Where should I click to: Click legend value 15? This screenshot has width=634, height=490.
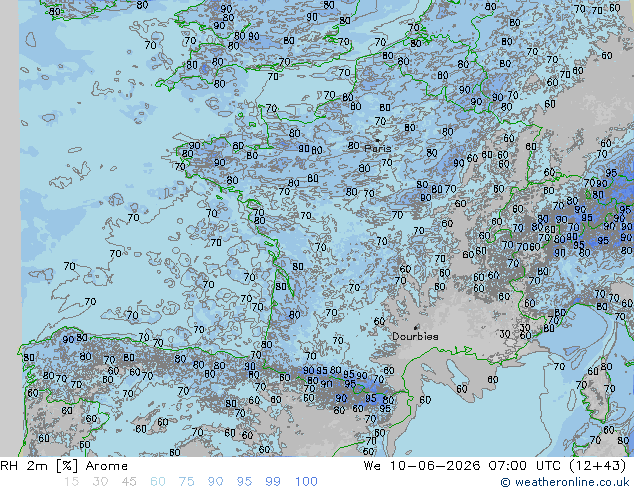pos(71,482)
